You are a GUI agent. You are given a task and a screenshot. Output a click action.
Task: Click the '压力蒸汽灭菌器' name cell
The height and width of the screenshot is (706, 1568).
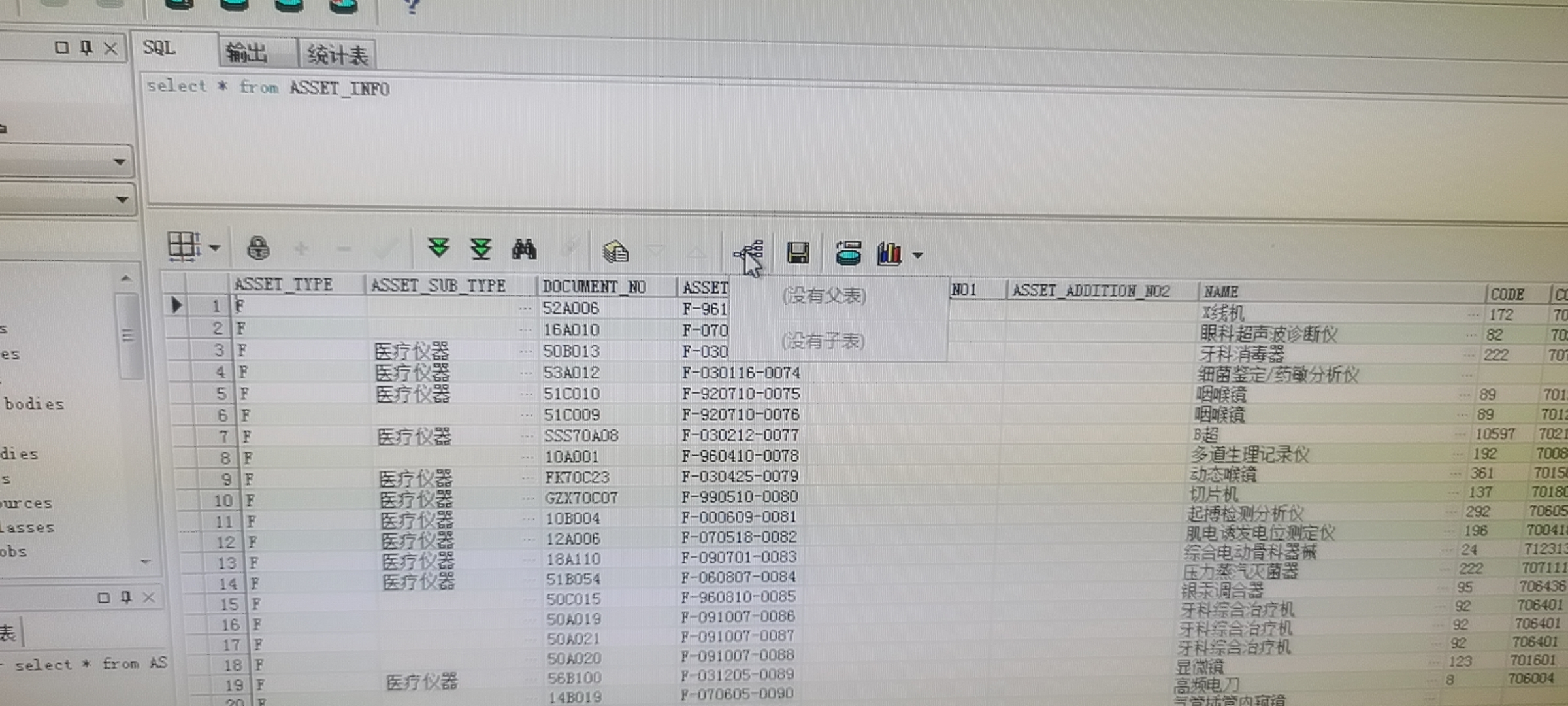pyautogui.click(x=1240, y=571)
